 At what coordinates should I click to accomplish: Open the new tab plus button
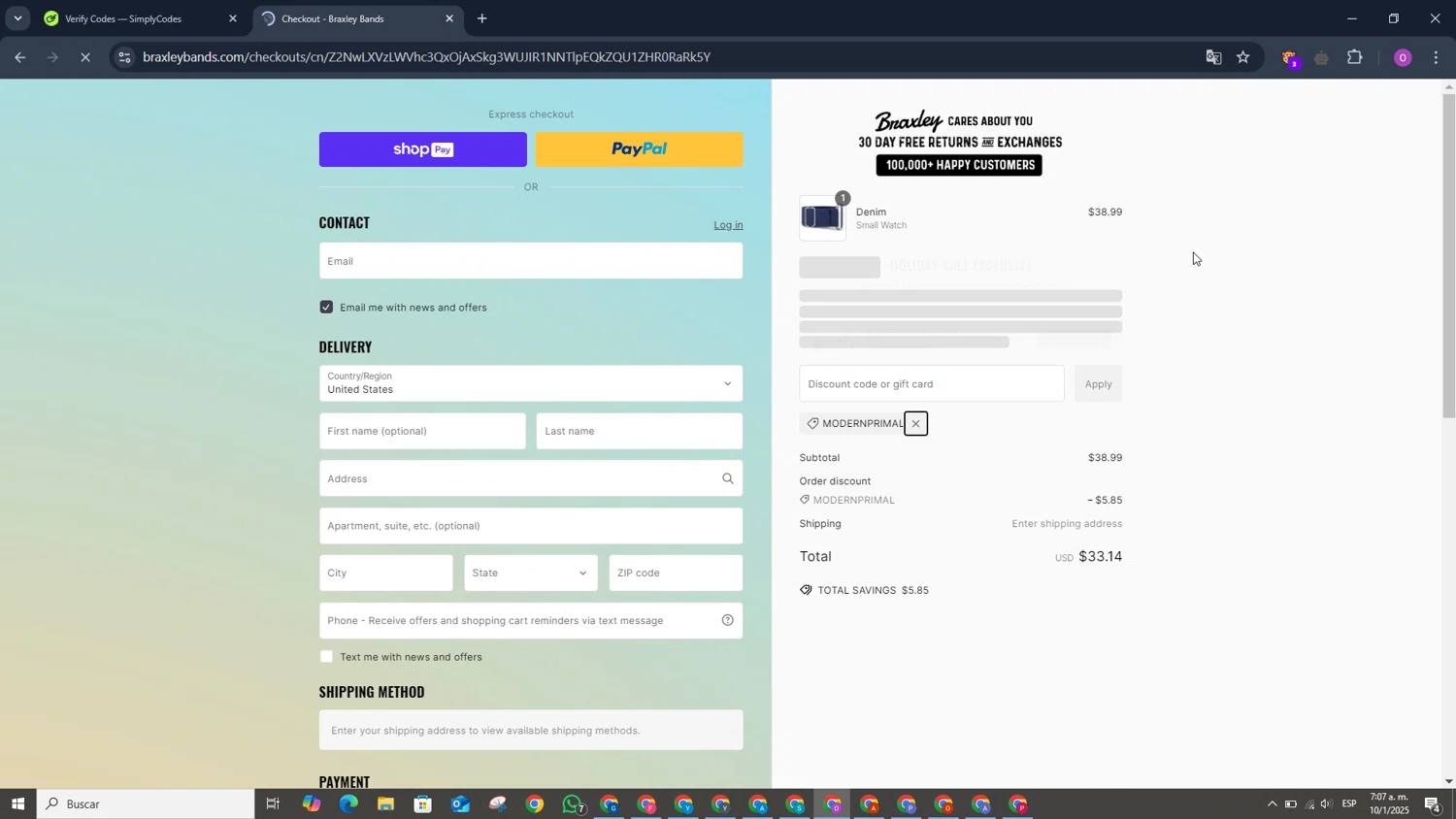pos(482,18)
